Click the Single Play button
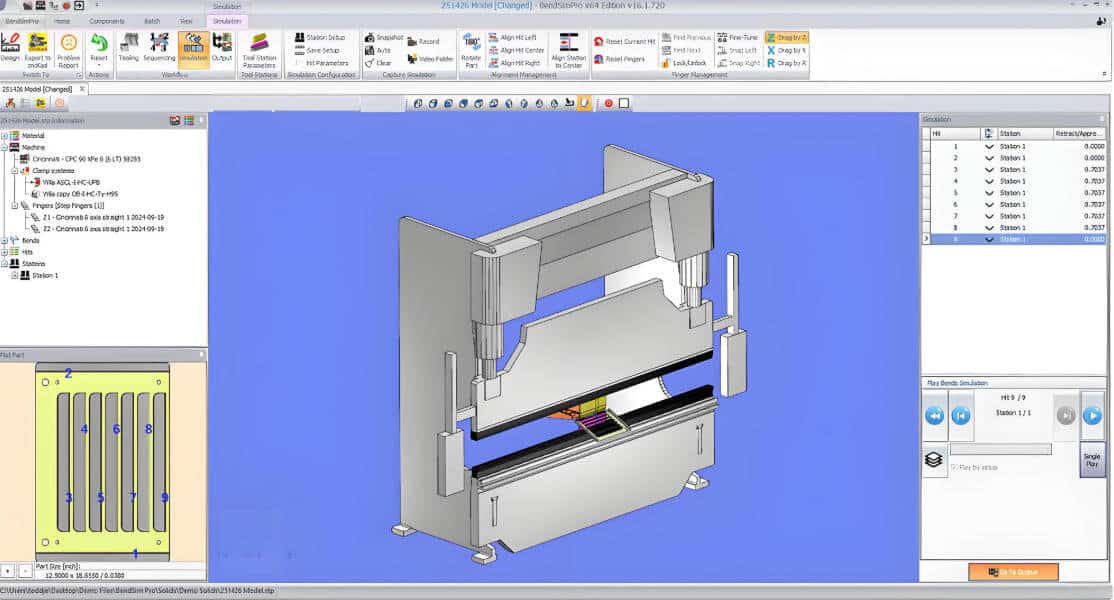The width and height of the screenshot is (1114, 600). (1092, 459)
